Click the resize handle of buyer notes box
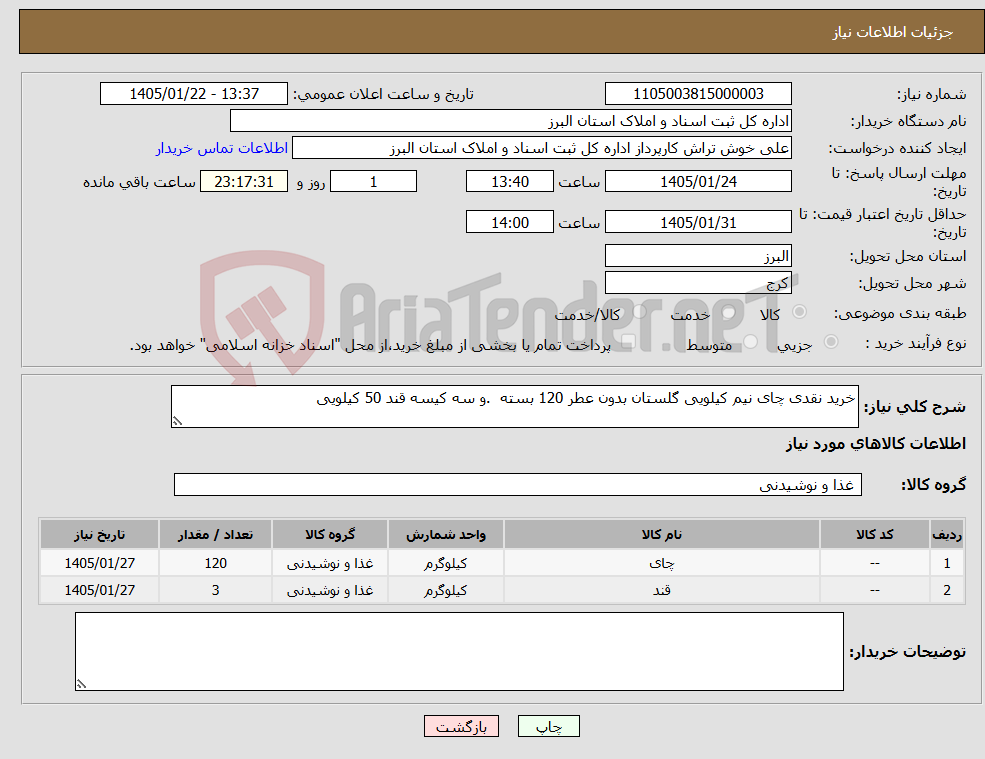This screenshot has width=985, height=759. coord(81,684)
